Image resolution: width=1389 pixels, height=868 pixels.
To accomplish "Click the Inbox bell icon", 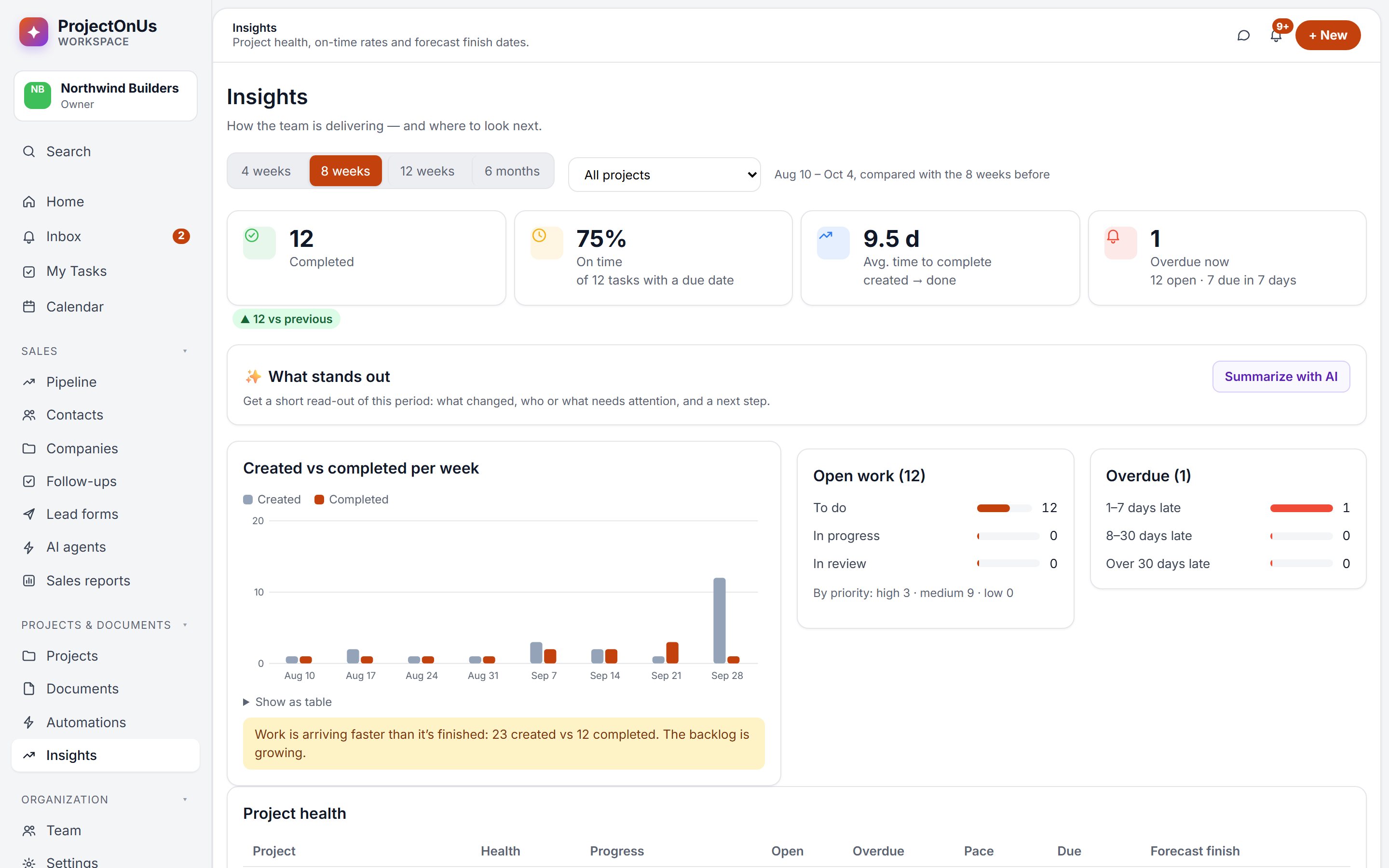I will 29,236.
